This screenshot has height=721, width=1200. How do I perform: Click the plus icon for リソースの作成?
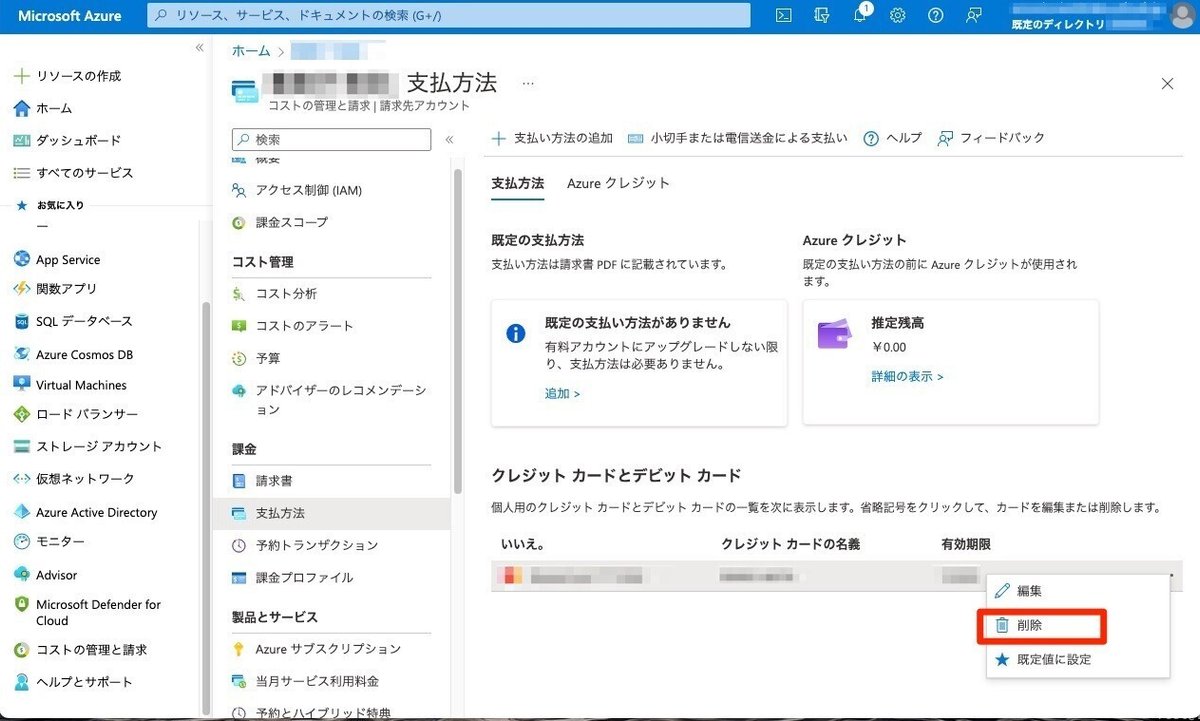21,76
